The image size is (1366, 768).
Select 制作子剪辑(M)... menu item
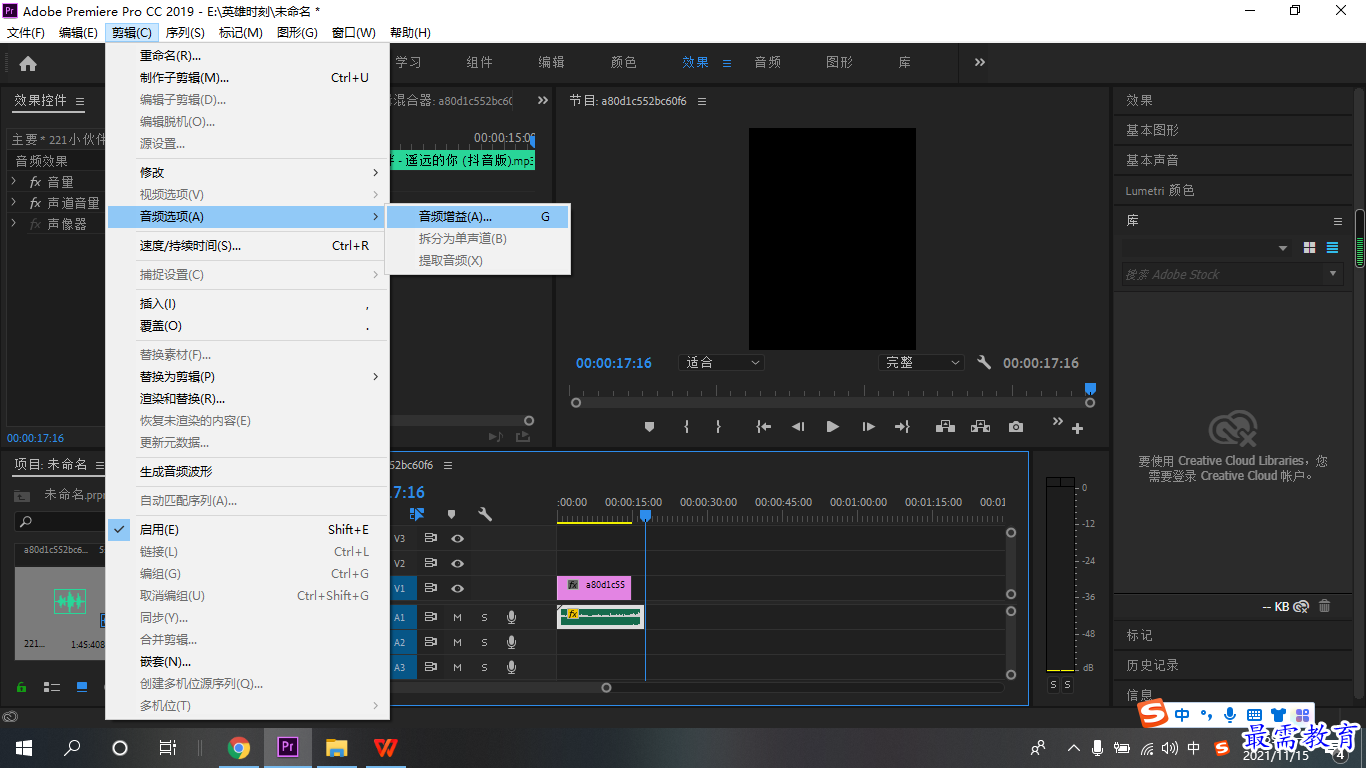point(247,78)
